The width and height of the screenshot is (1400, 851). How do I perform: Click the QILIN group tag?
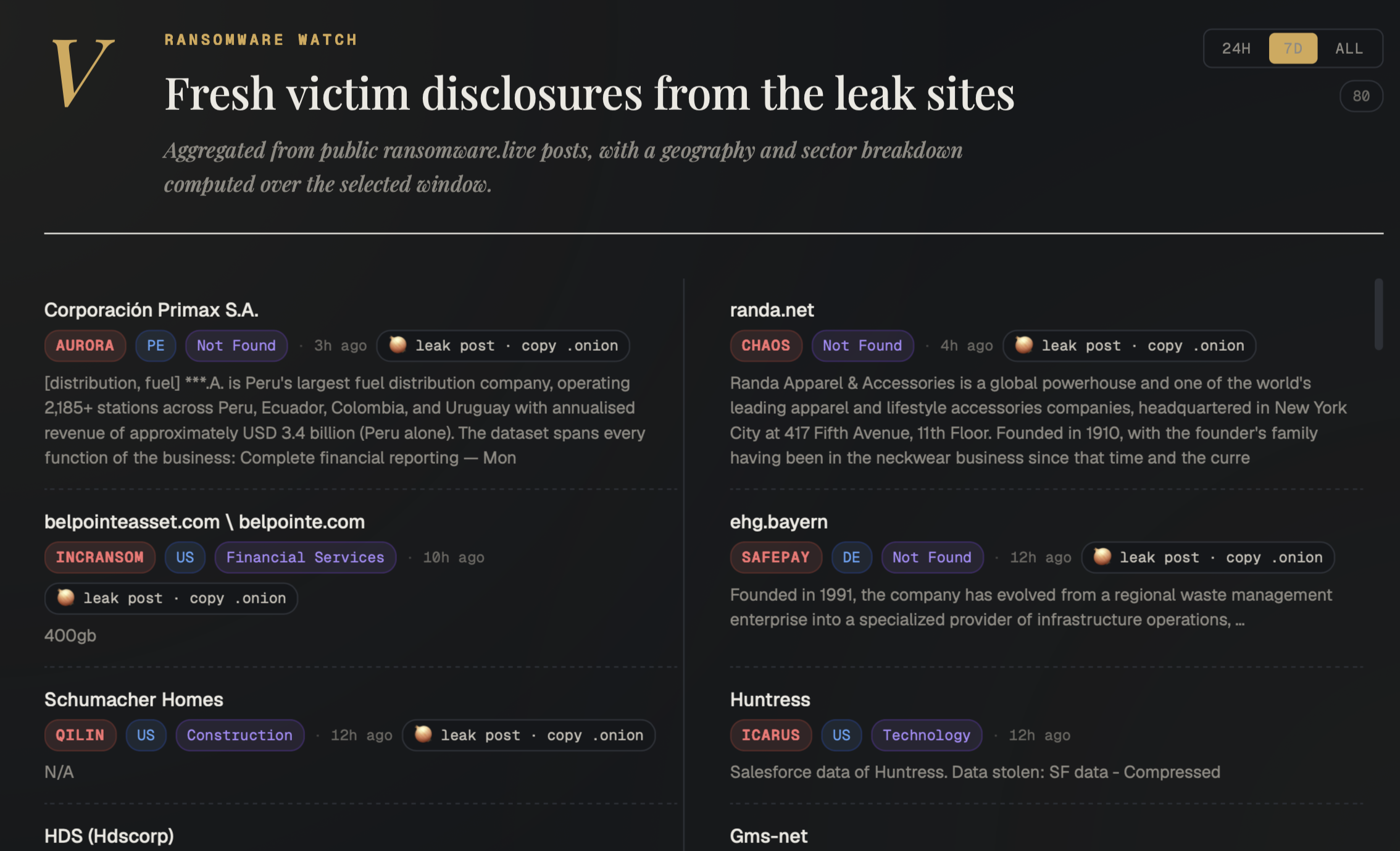(x=80, y=735)
